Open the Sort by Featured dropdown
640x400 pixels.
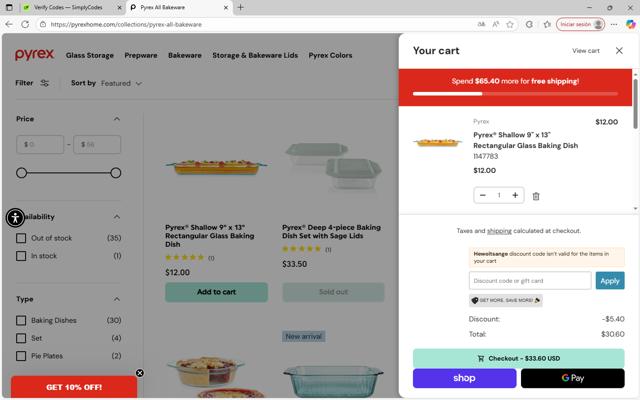[121, 83]
